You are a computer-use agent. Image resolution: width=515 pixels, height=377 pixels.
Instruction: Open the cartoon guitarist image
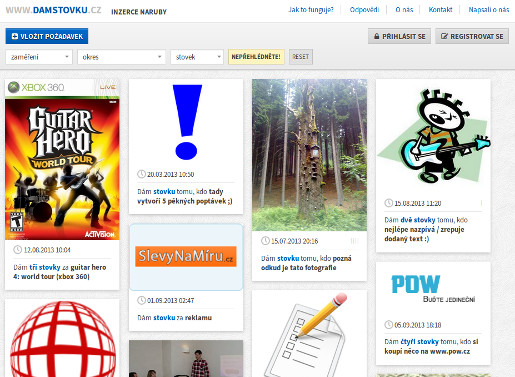point(433,136)
